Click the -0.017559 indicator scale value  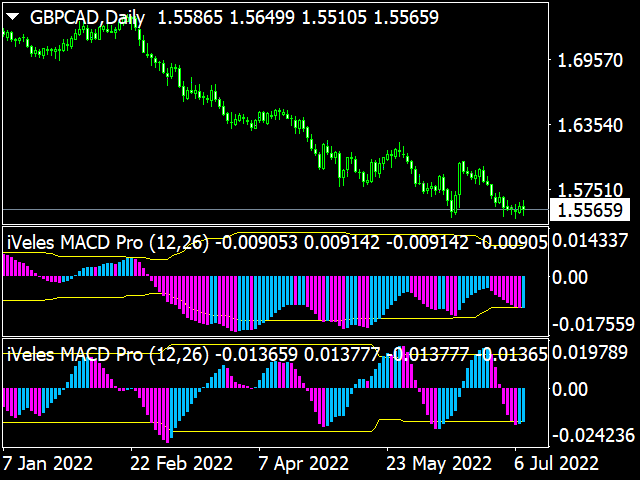tap(593, 324)
